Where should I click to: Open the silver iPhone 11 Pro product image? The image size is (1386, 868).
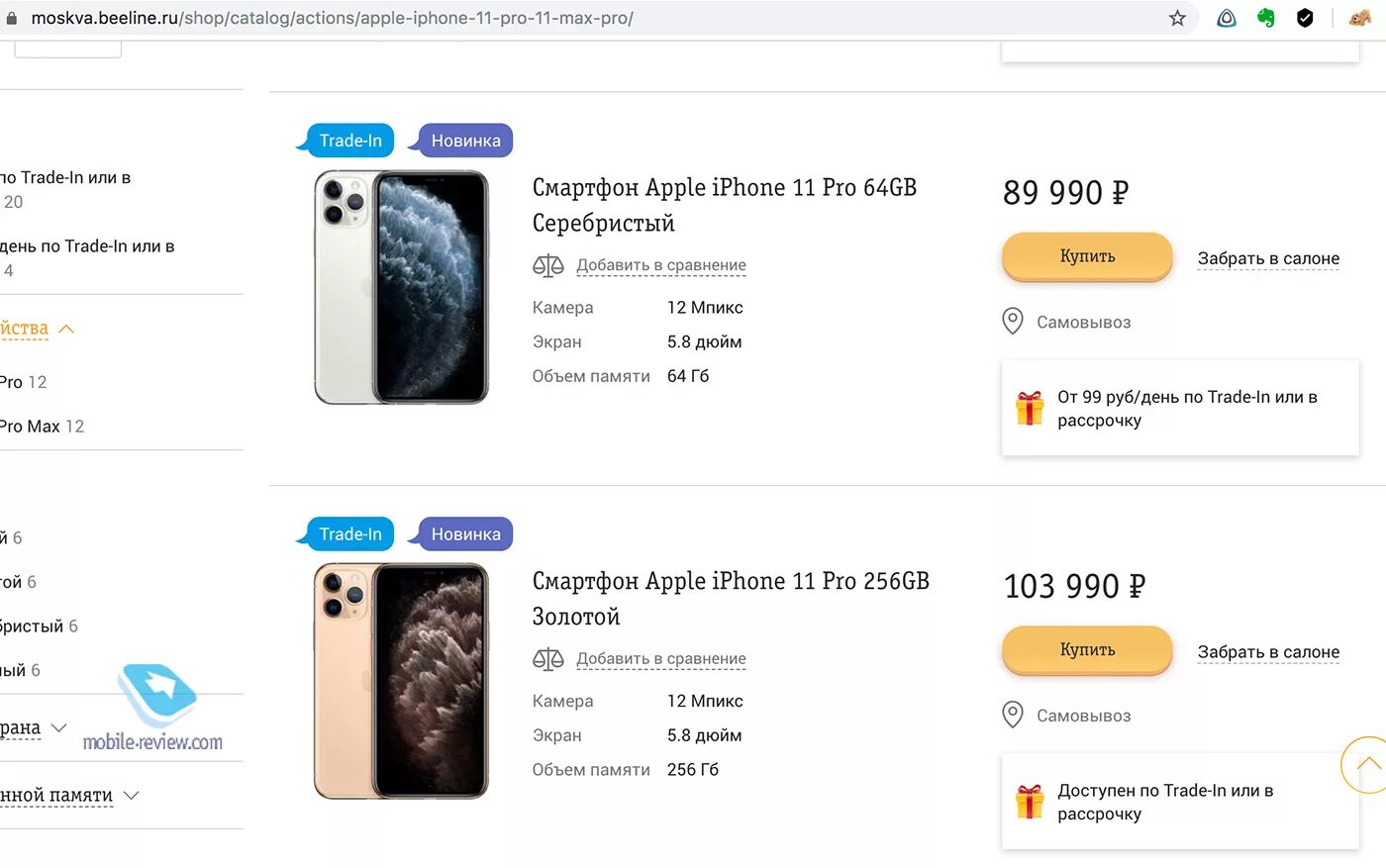[401, 287]
